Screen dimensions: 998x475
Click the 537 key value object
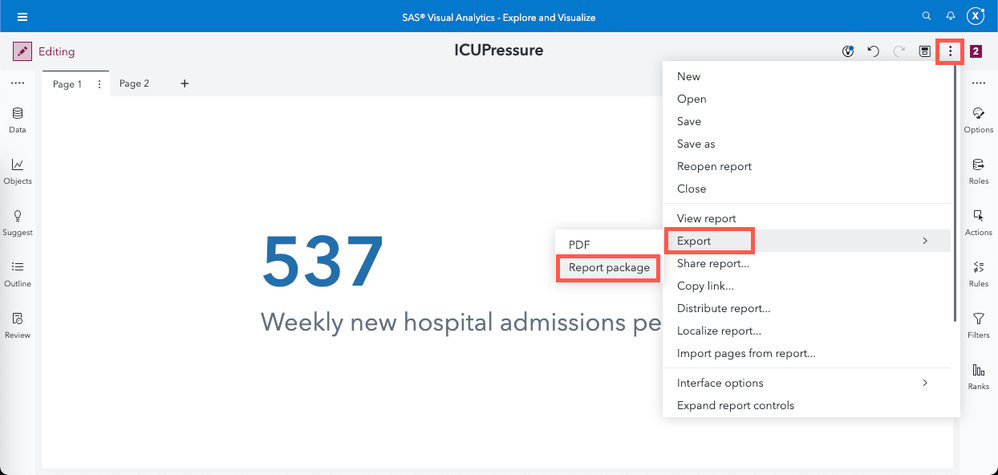click(323, 262)
